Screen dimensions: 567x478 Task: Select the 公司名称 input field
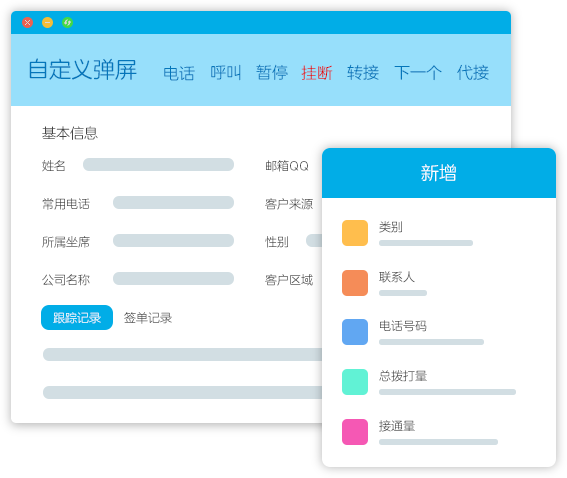click(173, 278)
